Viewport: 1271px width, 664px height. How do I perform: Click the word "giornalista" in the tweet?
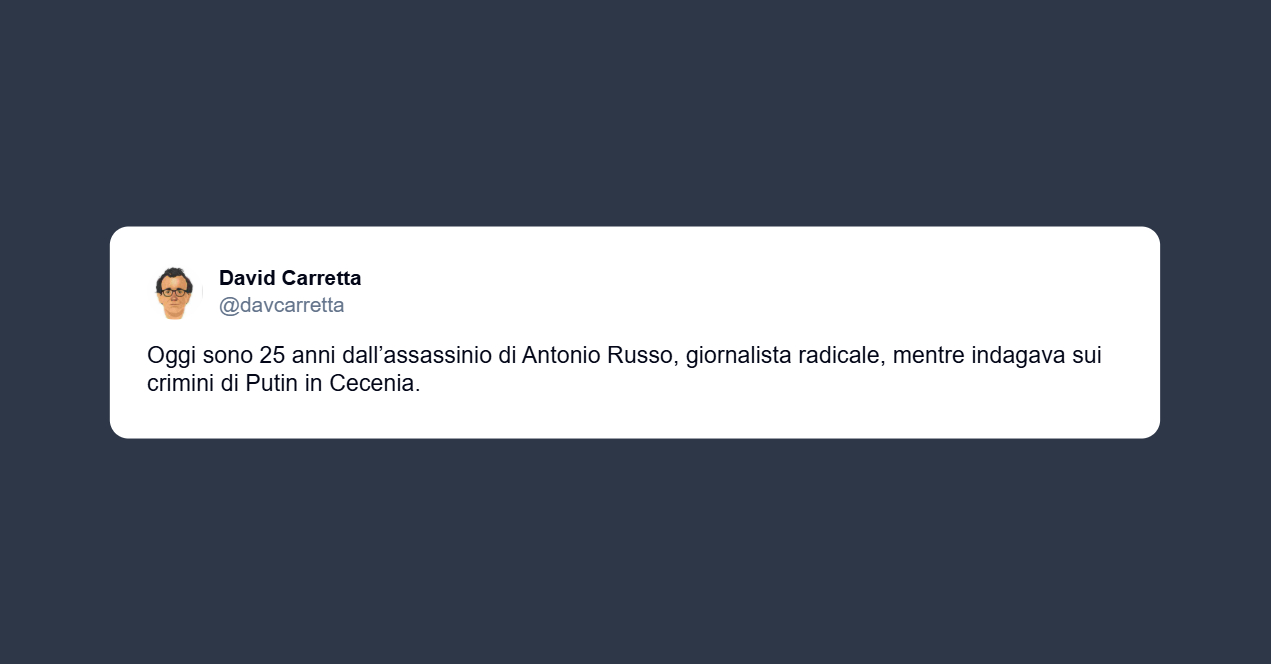tap(738, 356)
